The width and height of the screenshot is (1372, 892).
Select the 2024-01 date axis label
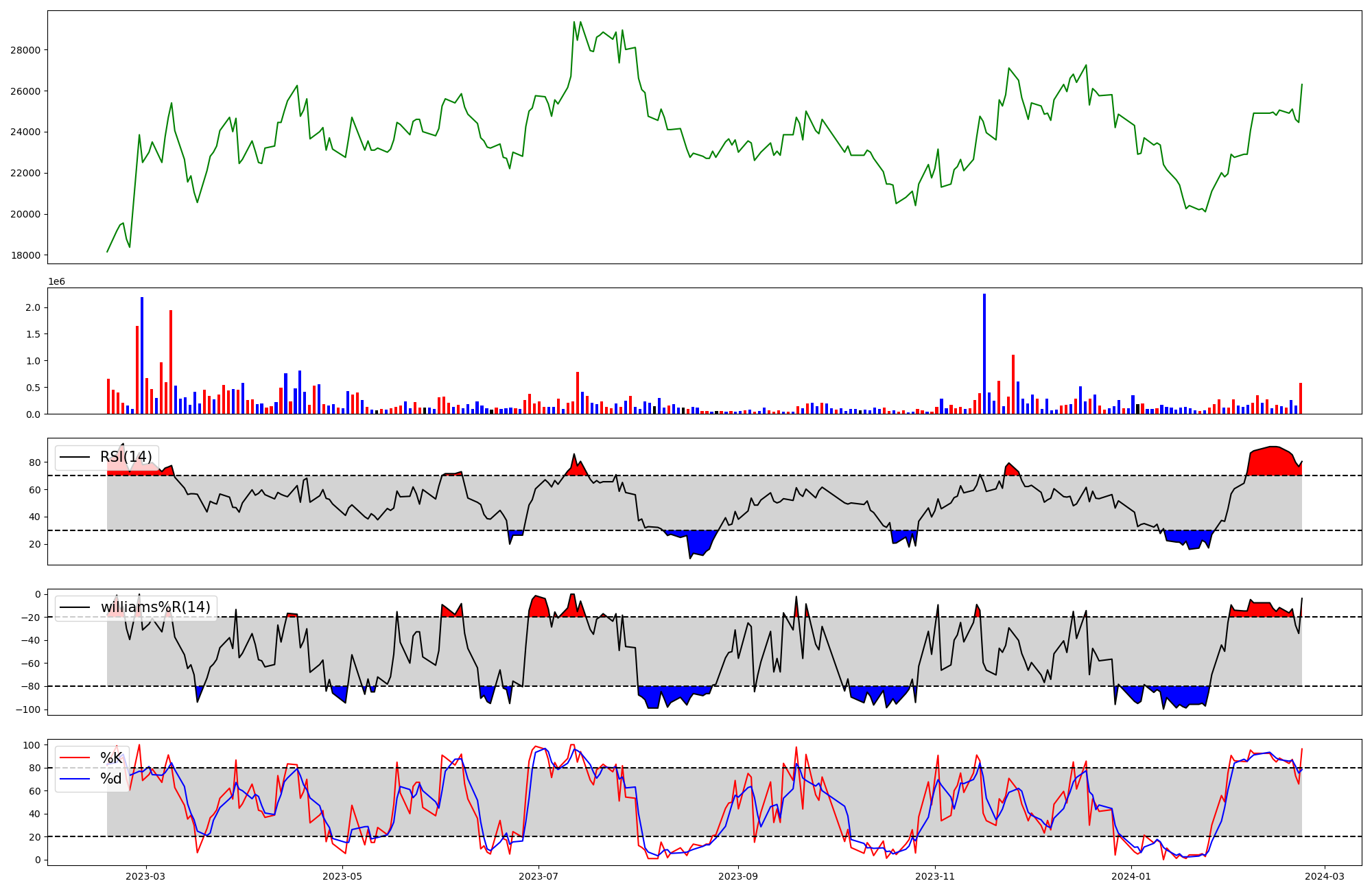pyautogui.click(x=1131, y=876)
